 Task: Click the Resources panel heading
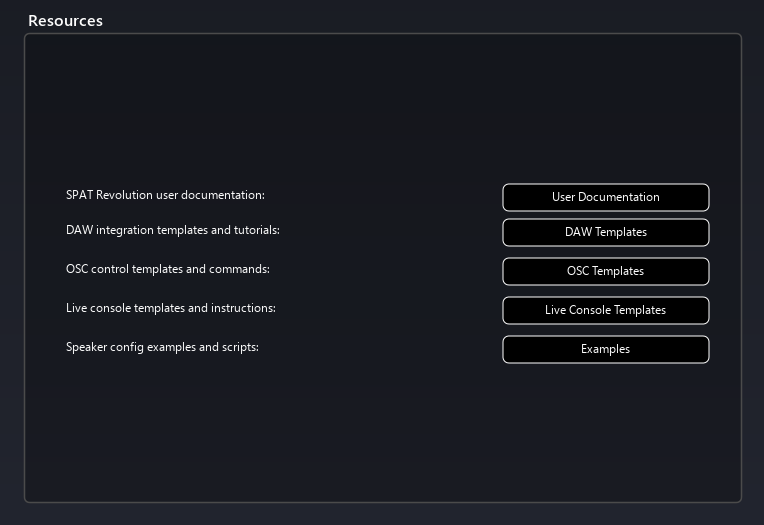click(65, 20)
